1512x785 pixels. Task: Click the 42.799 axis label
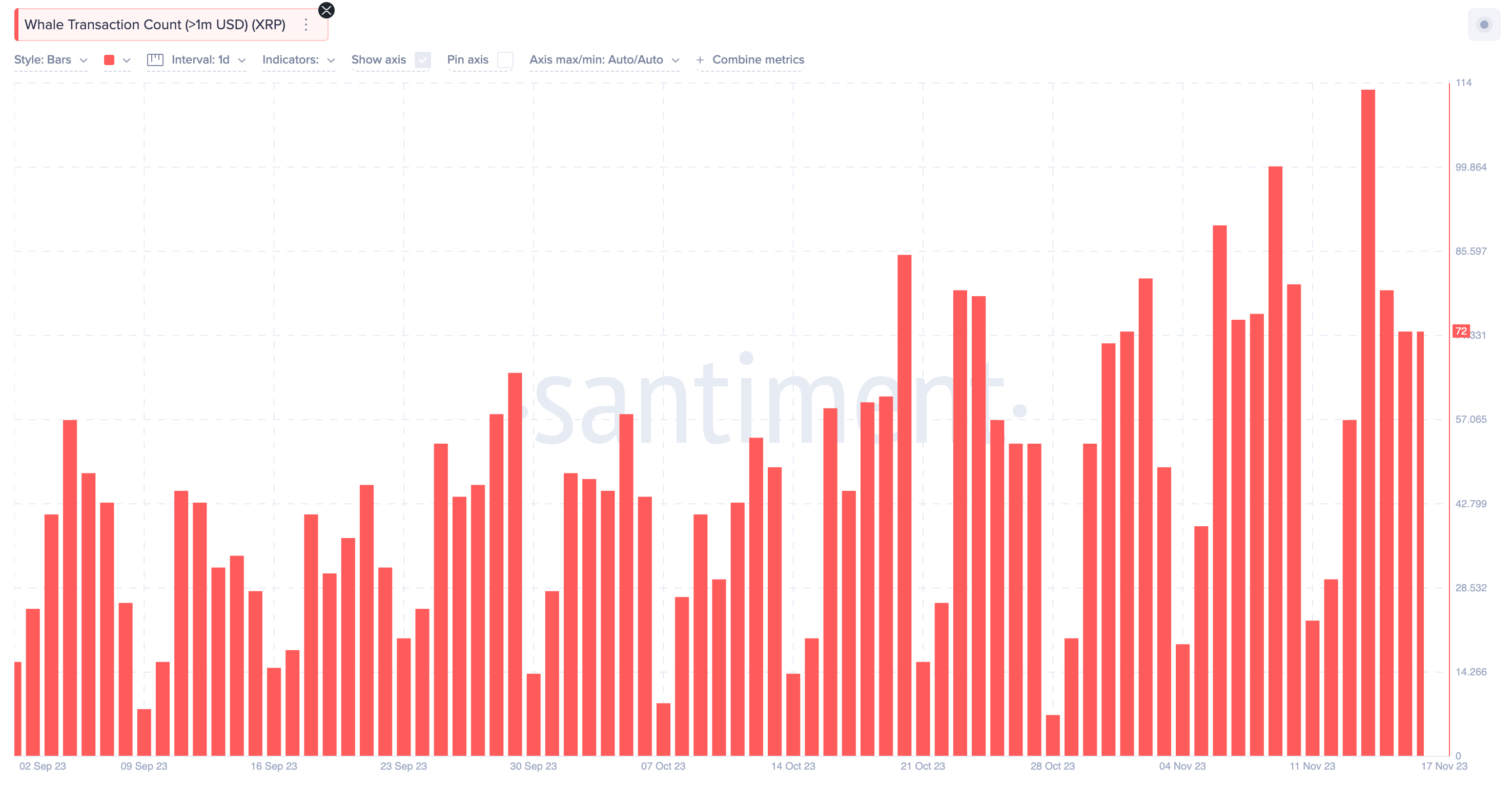(1471, 504)
